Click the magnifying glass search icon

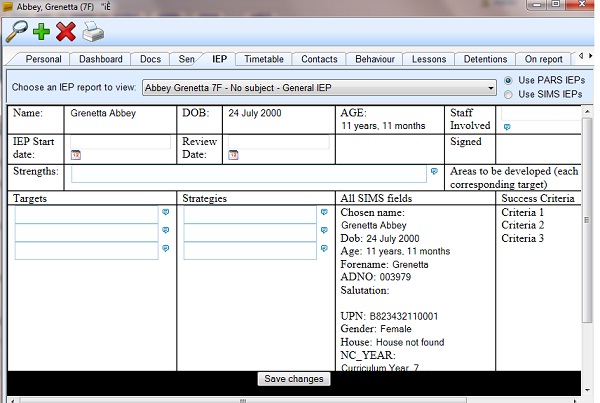pos(16,31)
